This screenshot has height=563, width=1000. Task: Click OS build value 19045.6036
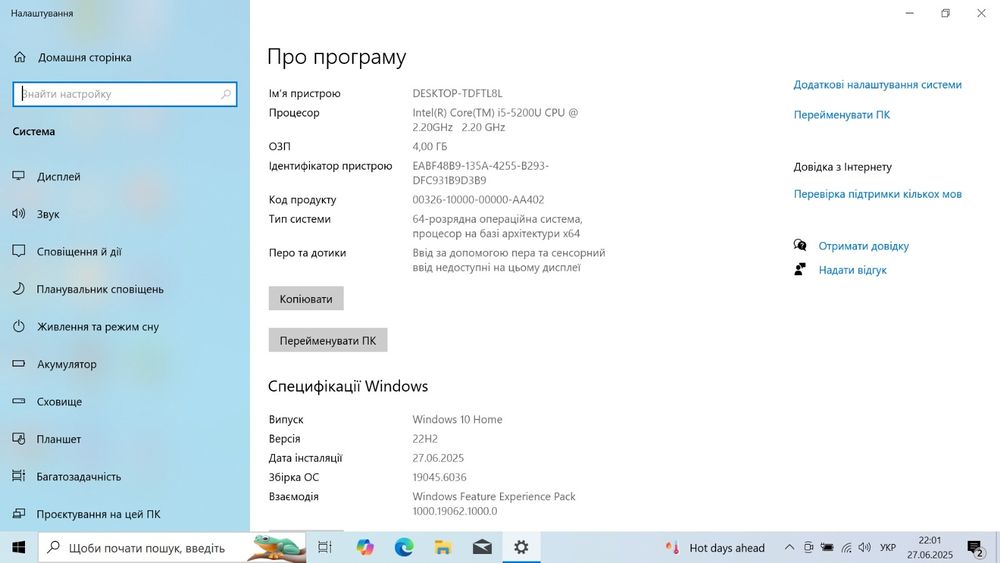439,477
